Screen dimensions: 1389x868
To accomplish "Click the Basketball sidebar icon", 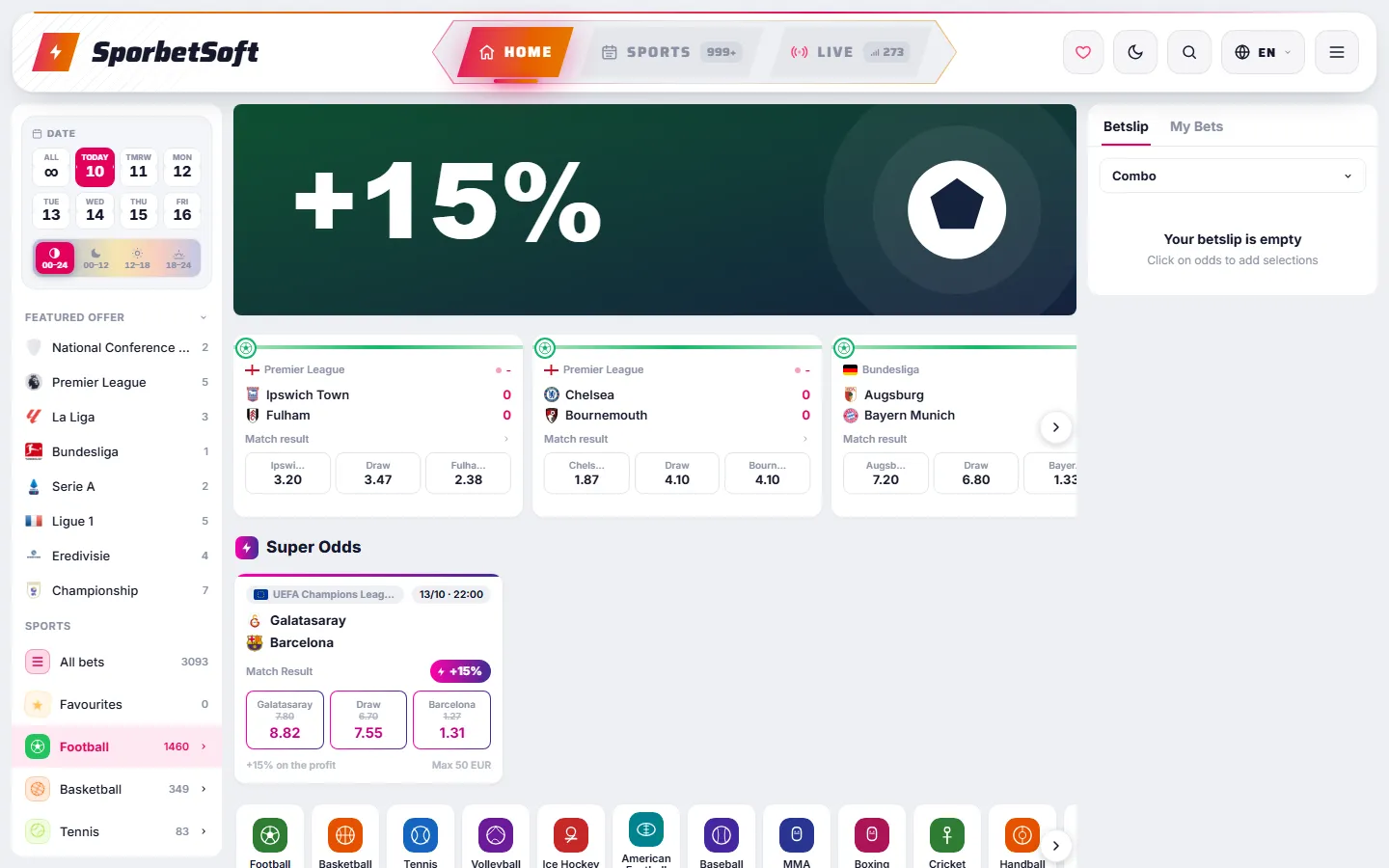I will pos(38,789).
